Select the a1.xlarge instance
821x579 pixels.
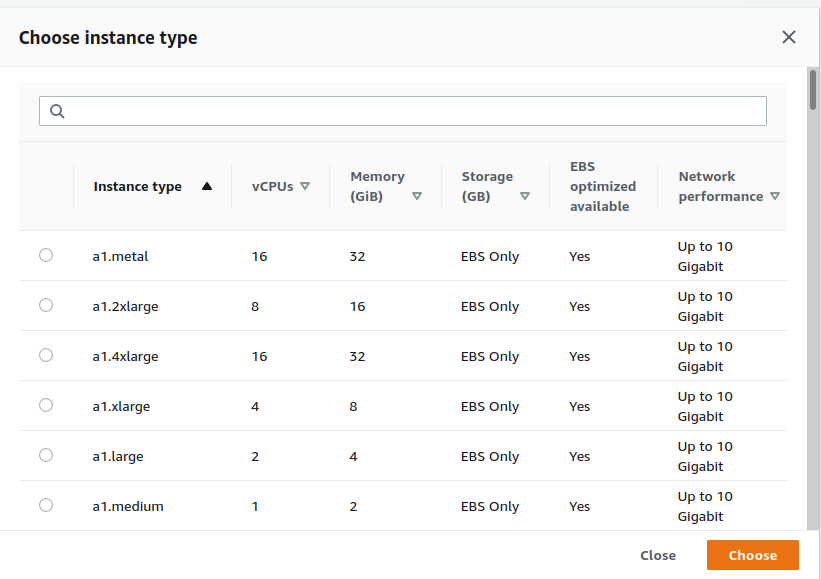click(x=45, y=405)
